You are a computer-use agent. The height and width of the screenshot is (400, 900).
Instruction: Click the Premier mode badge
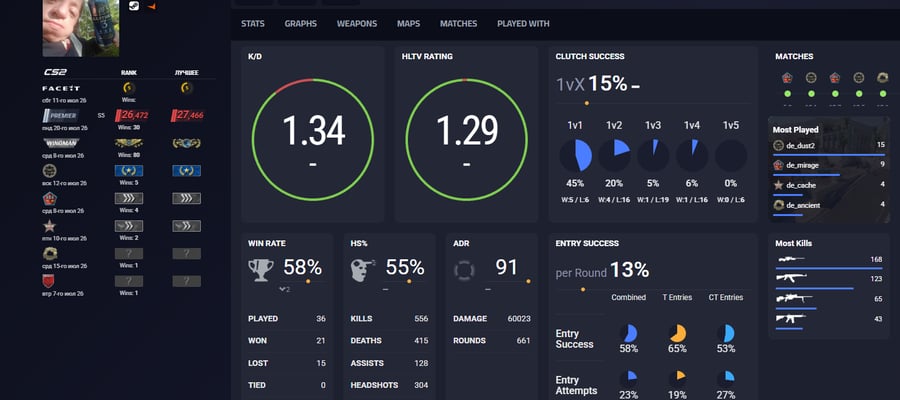[x=60, y=116]
